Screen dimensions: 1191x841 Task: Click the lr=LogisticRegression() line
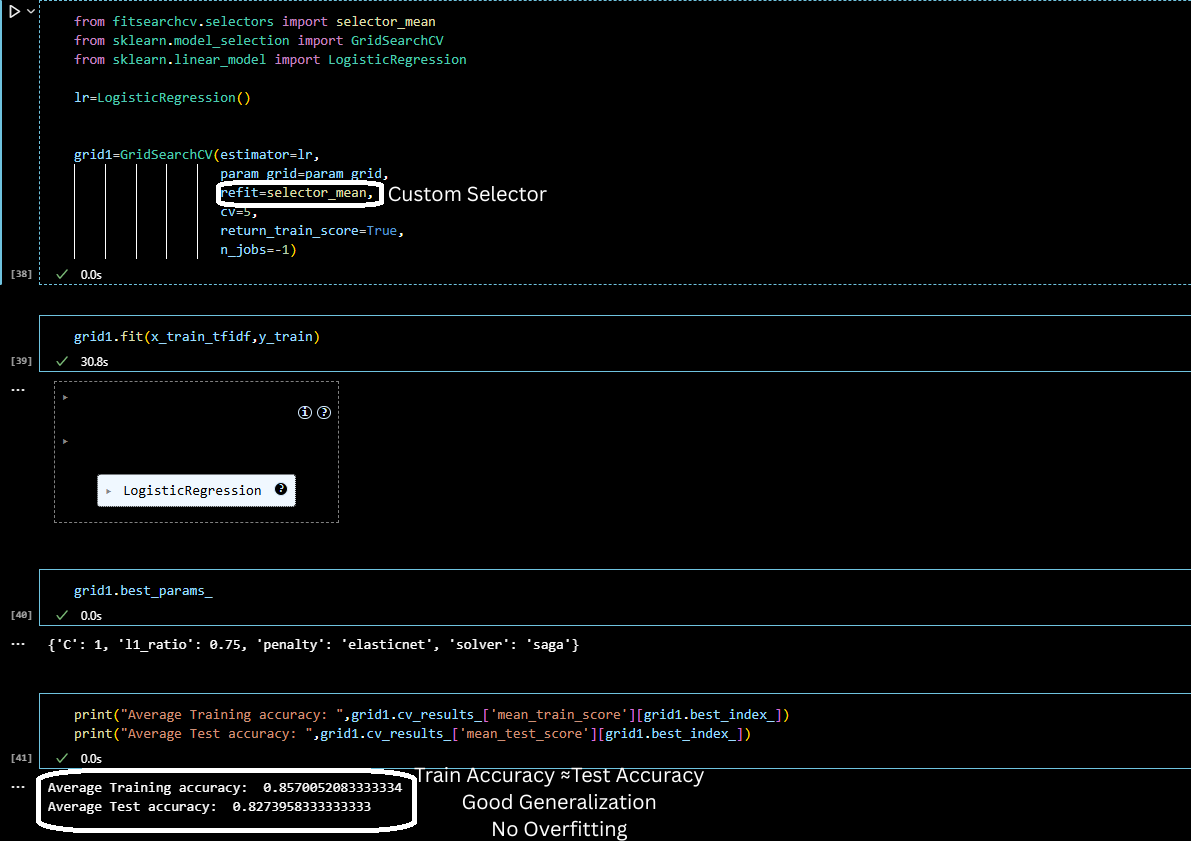(x=162, y=97)
